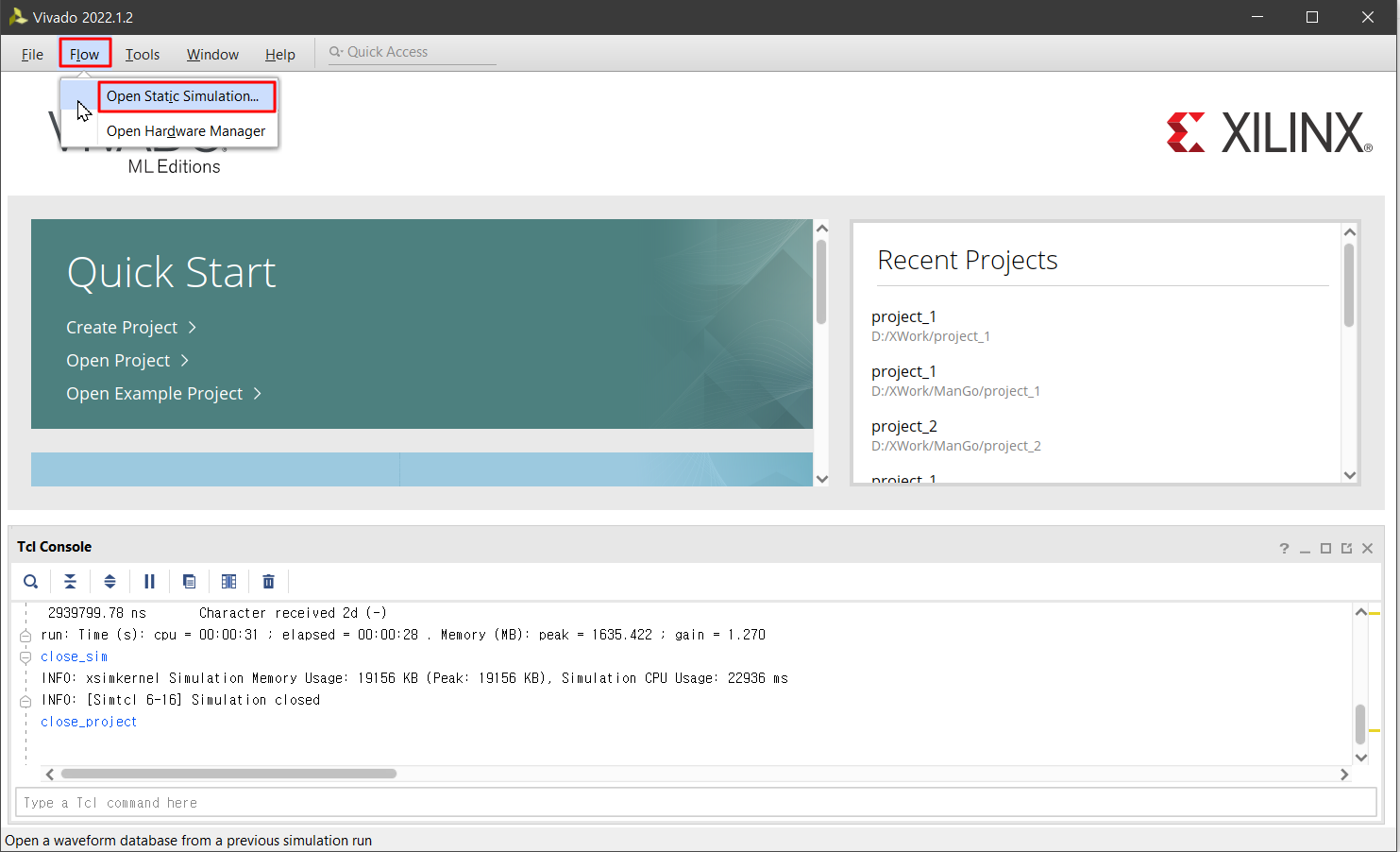Expand Create Project chevron in Quick Start
The image size is (1400, 852).
click(193, 328)
